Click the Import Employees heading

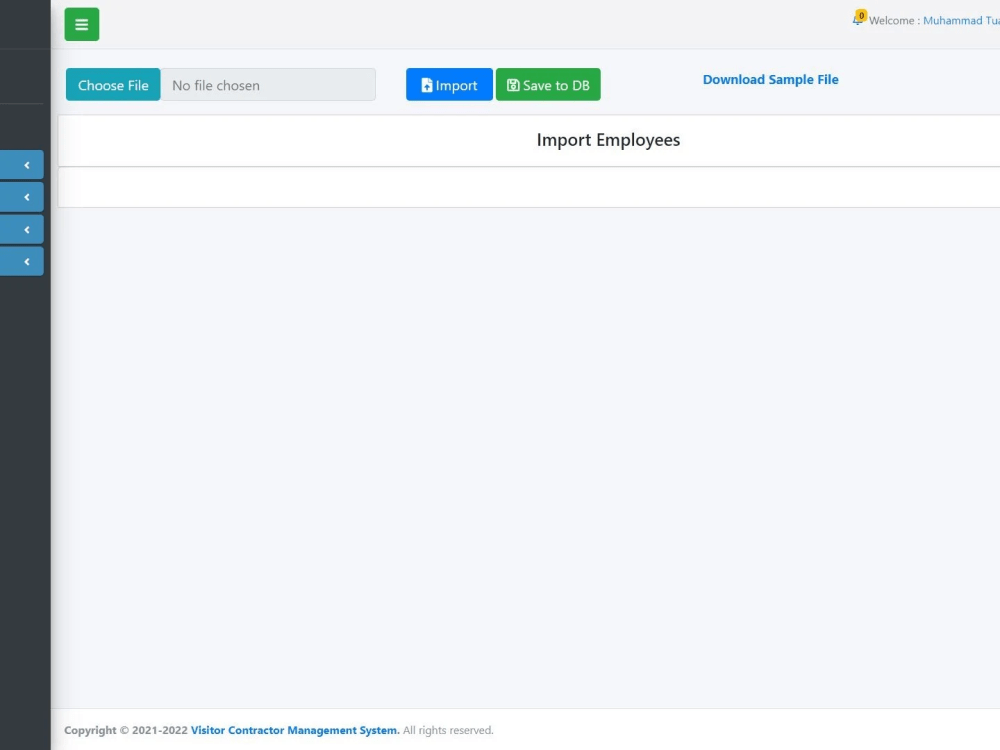pos(608,140)
